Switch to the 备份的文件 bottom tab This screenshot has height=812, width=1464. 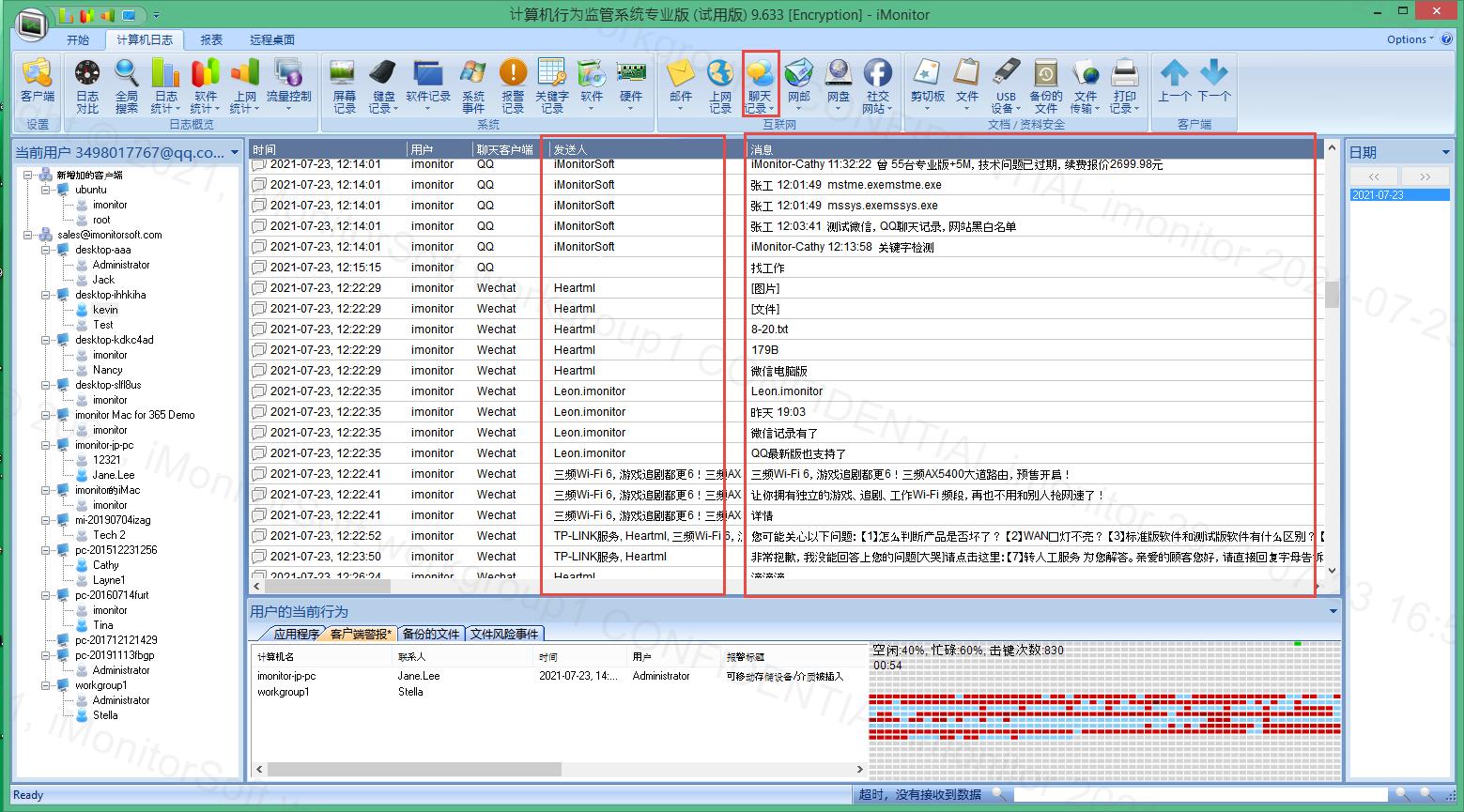point(431,635)
